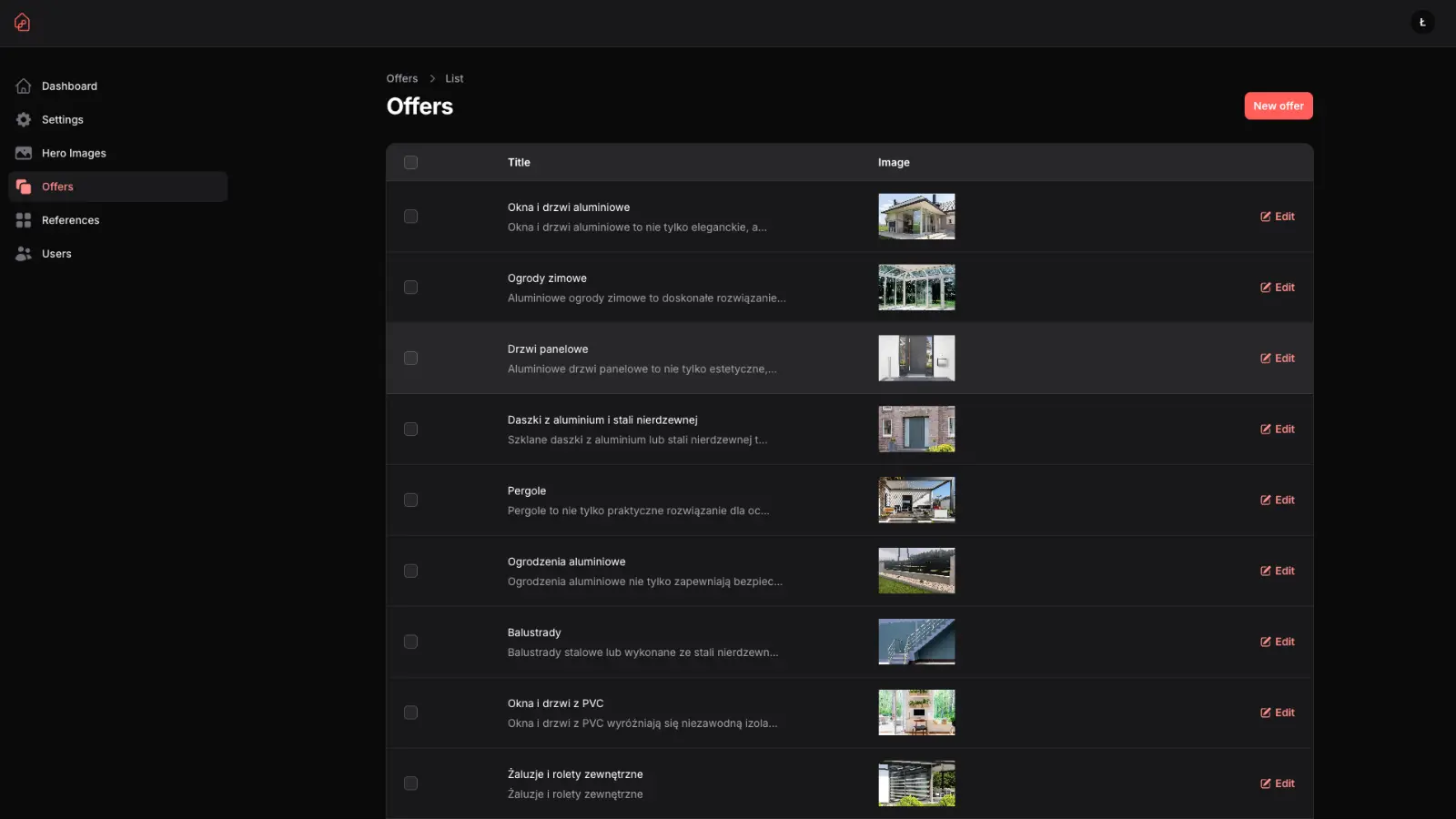Click the Offers breadcrumb link
Image resolution: width=1456 pixels, height=819 pixels.
click(402, 78)
